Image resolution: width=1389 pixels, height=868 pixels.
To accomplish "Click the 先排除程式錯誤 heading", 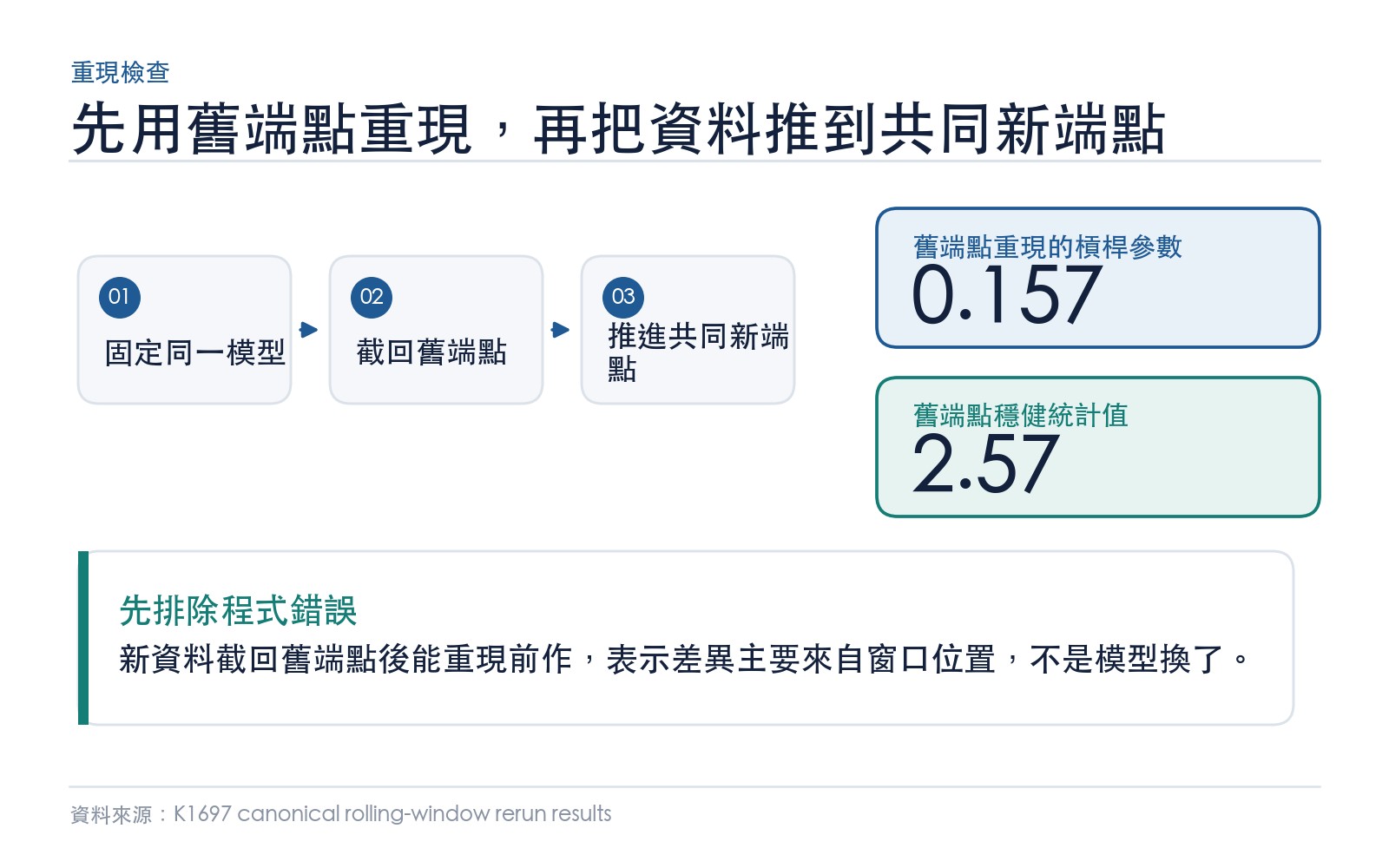I will 239,611.
